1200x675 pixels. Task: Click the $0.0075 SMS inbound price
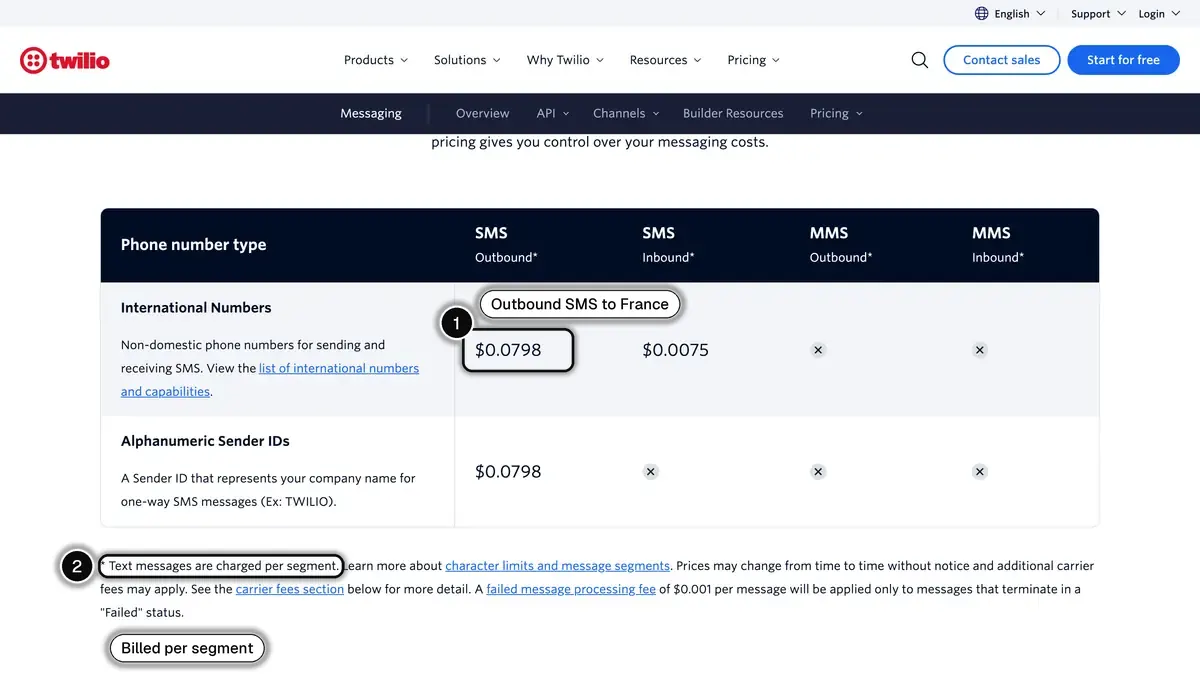click(x=675, y=350)
